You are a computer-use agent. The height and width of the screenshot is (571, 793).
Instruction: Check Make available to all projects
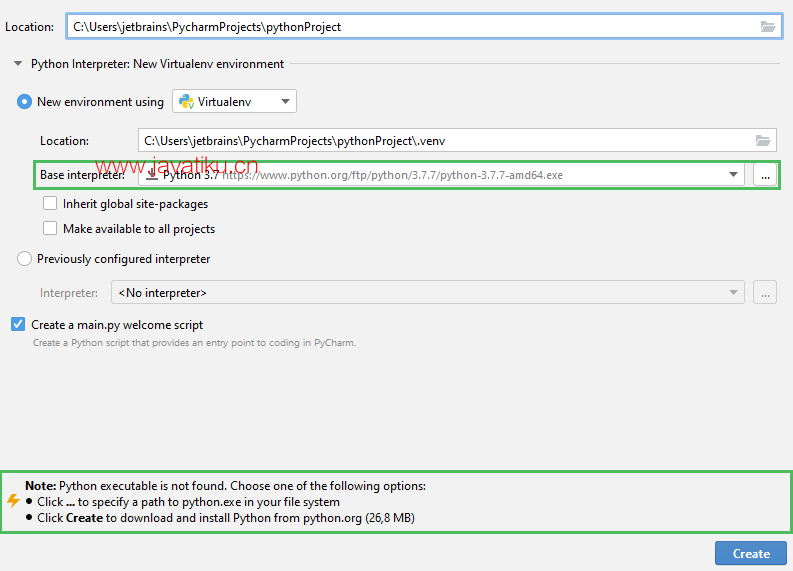[50, 229]
